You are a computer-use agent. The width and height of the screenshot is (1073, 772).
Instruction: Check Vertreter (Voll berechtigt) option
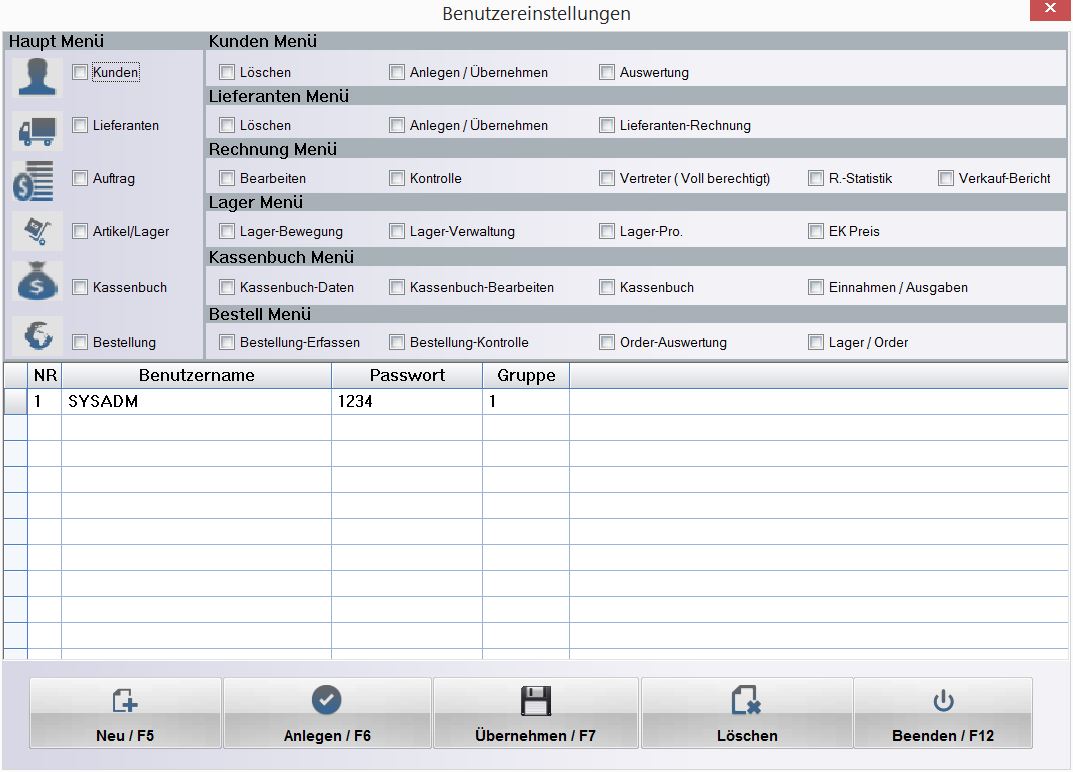(x=607, y=178)
